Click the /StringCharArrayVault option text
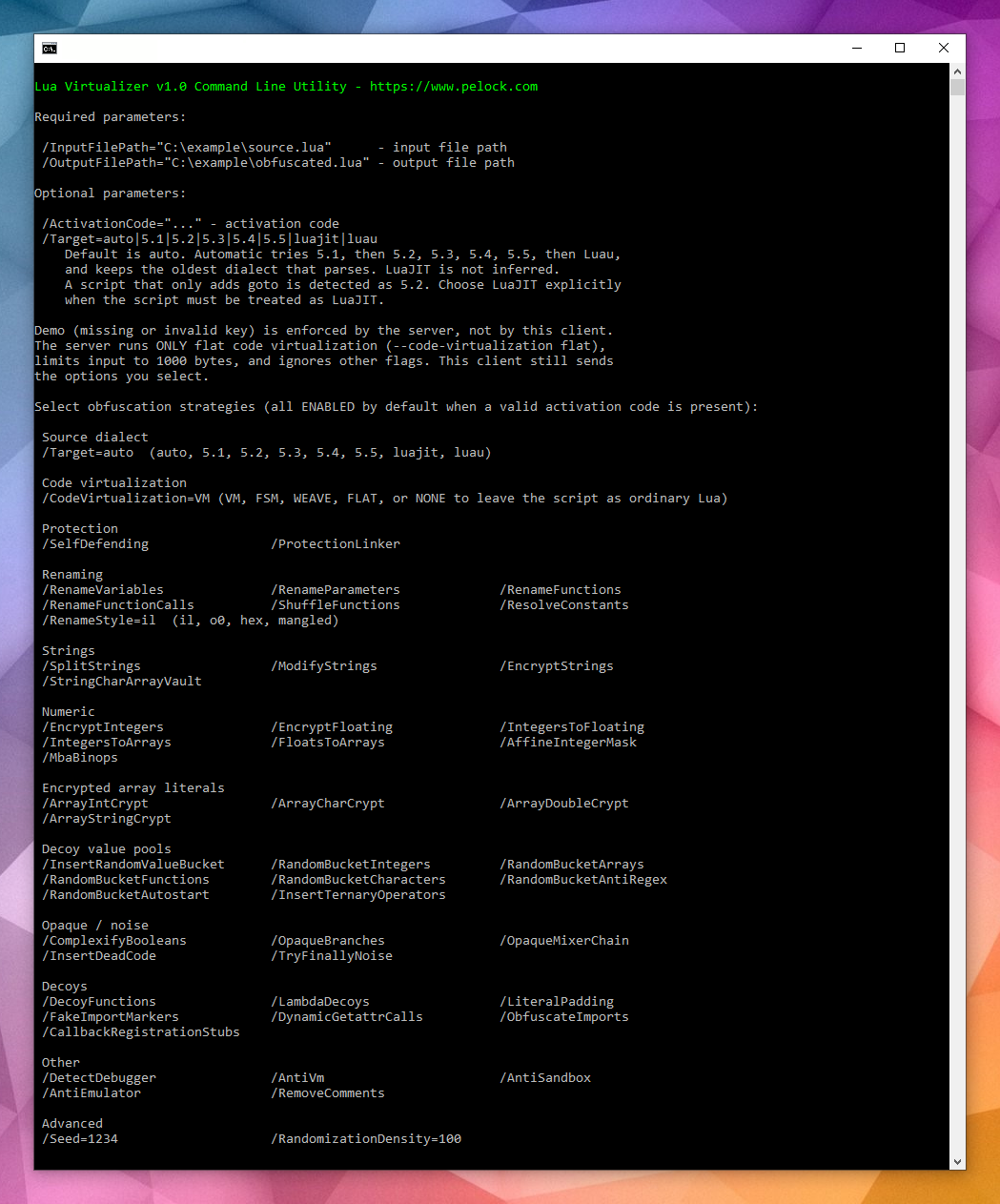The height and width of the screenshot is (1204, 1000). (122, 682)
